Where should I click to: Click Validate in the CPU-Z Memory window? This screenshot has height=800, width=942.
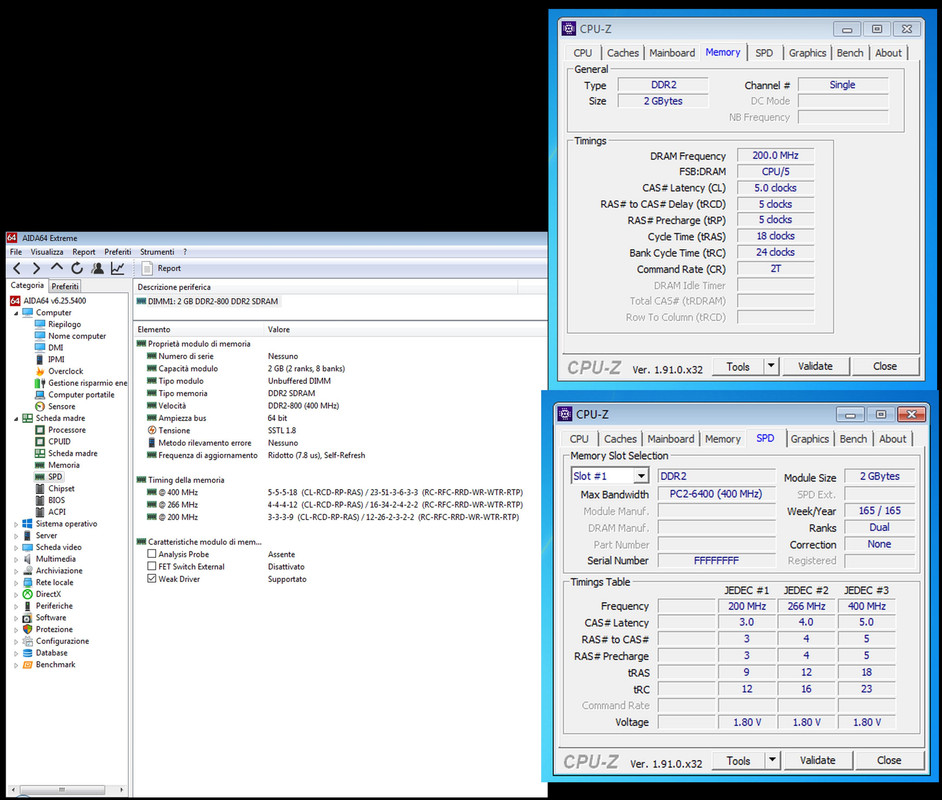point(815,366)
